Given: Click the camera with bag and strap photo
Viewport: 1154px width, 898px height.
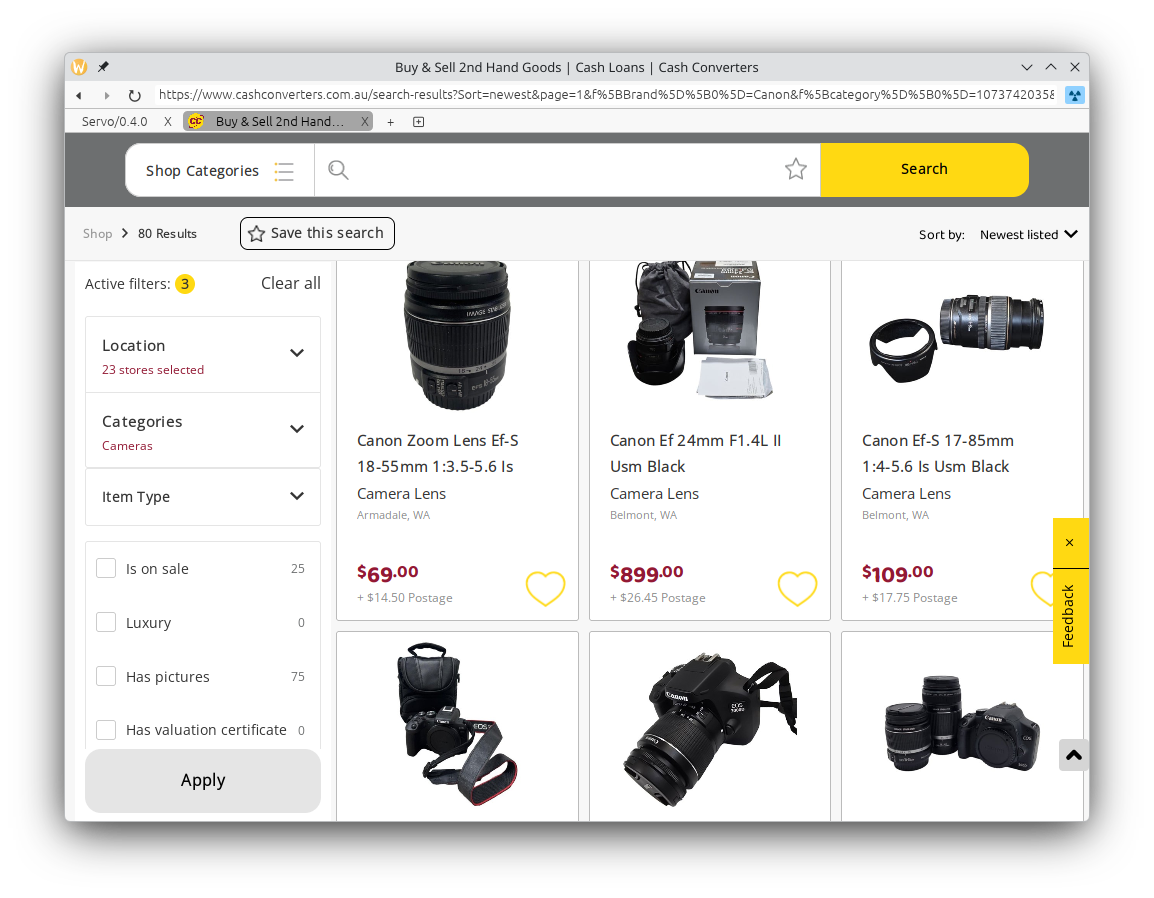Looking at the screenshot, I should coord(458,725).
